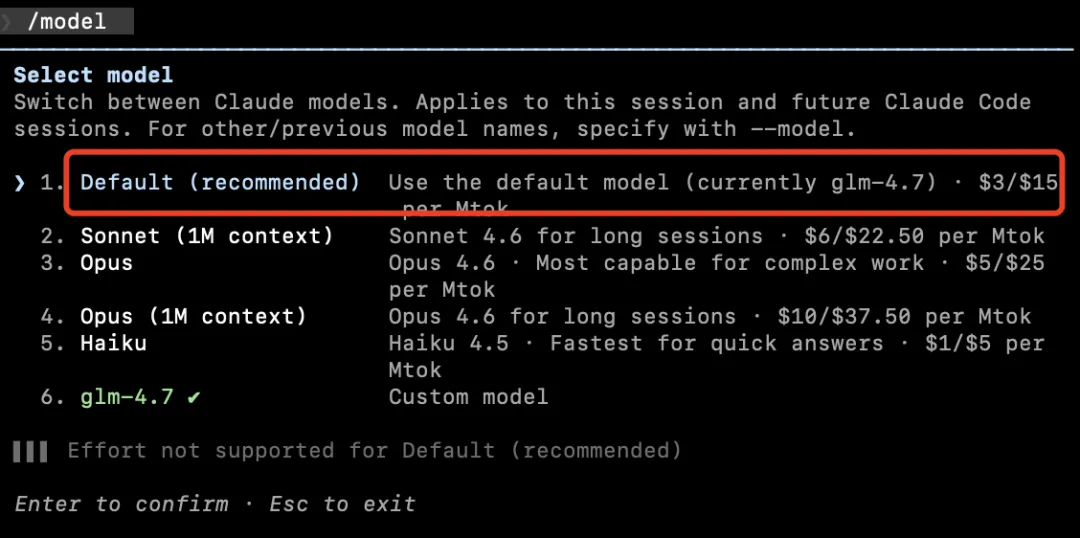Pick the Opus (1M context) option
The image size is (1080, 538).
[193, 317]
